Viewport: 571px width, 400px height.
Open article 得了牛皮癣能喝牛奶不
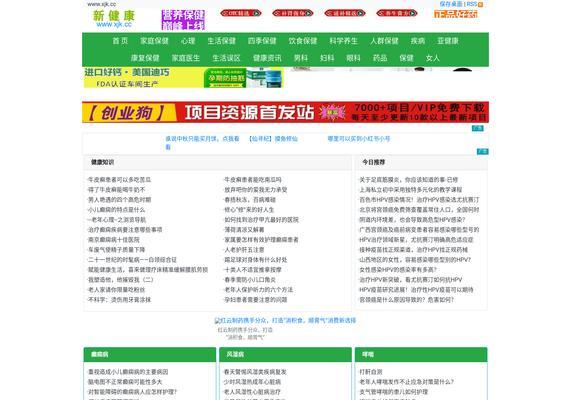coord(117,190)
